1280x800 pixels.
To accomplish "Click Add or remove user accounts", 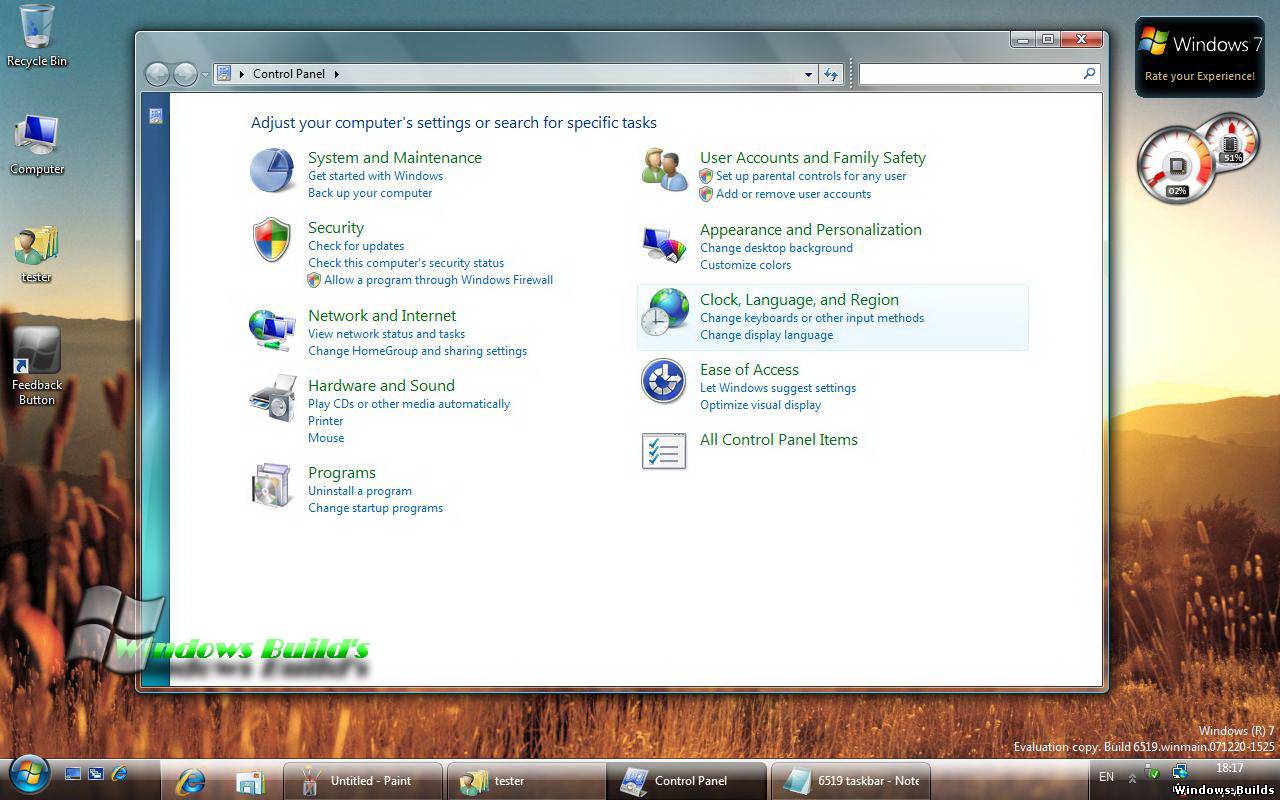I will (793, 194).
